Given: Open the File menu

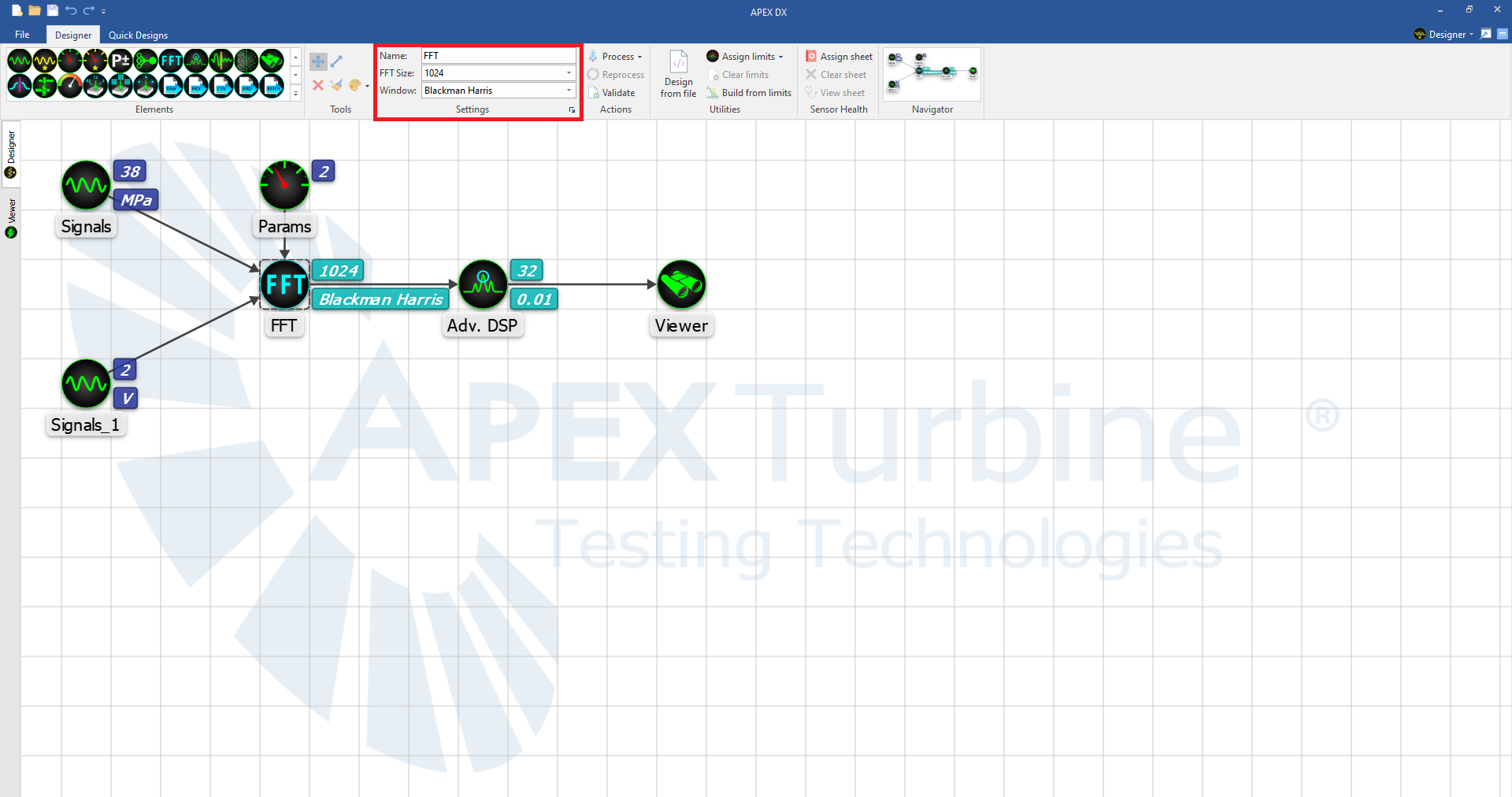Looking at the screenshot, I should (22, 35).
